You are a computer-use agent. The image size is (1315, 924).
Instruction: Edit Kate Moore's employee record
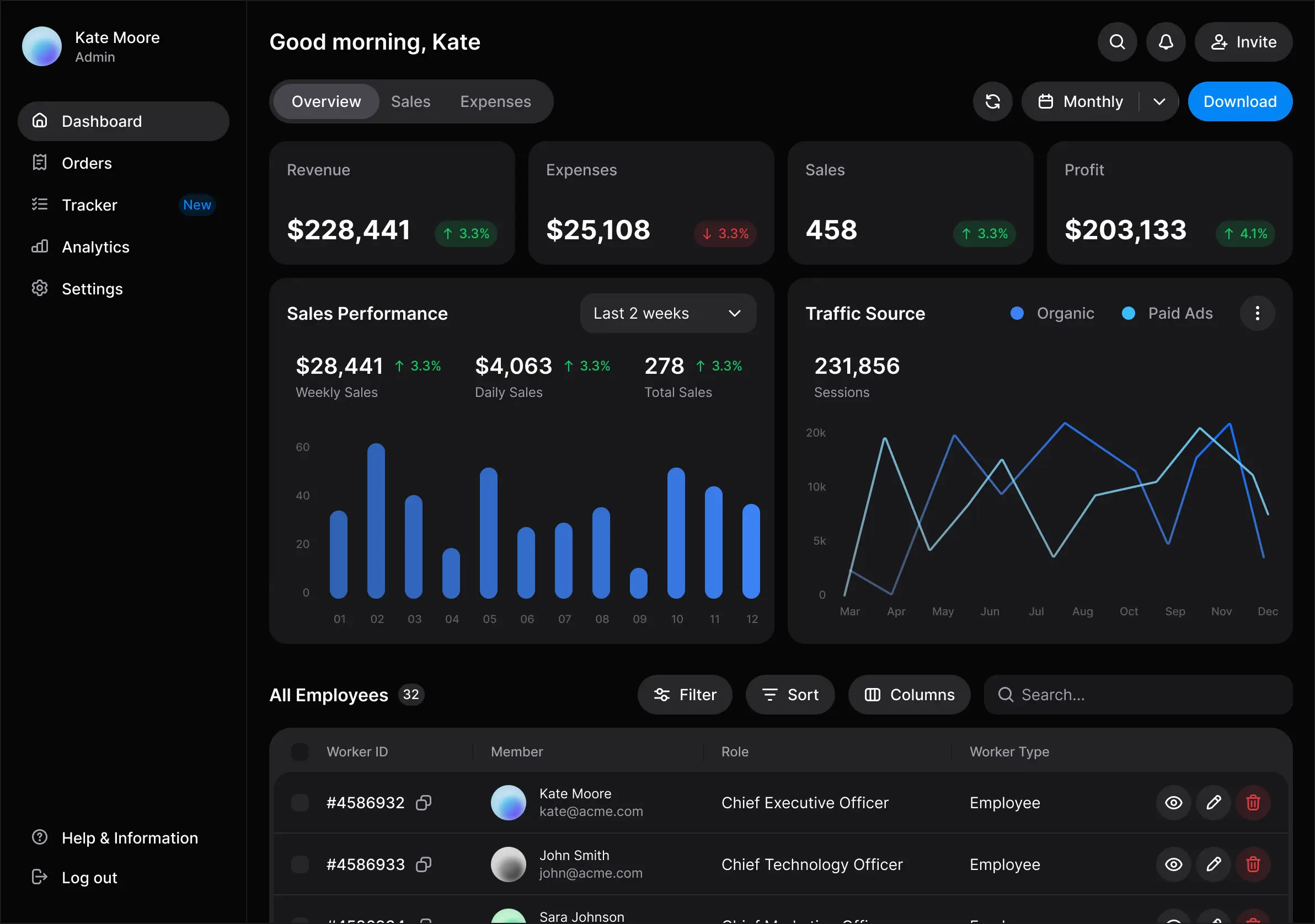pos(1214,802)
